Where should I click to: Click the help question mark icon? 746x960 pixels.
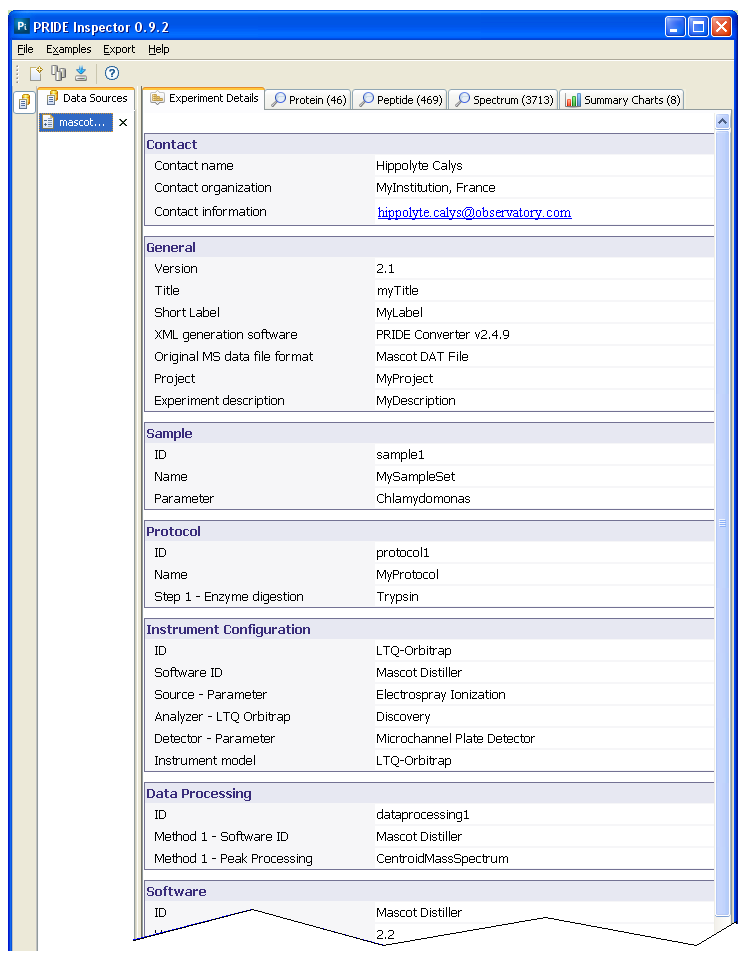[x=112, y=73]
